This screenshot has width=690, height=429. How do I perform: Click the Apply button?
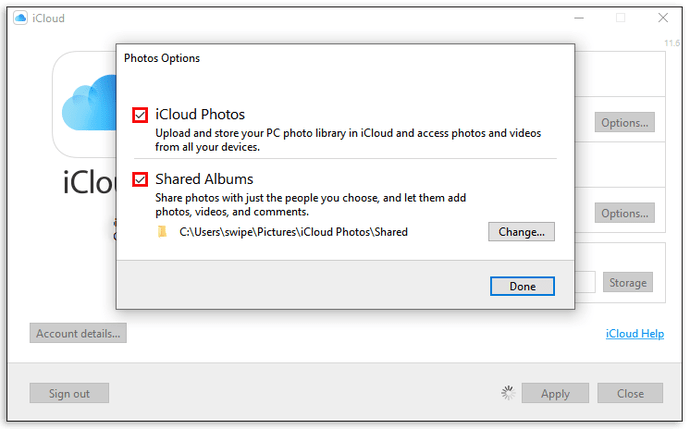pyautogui.click(x=555, y=393)
